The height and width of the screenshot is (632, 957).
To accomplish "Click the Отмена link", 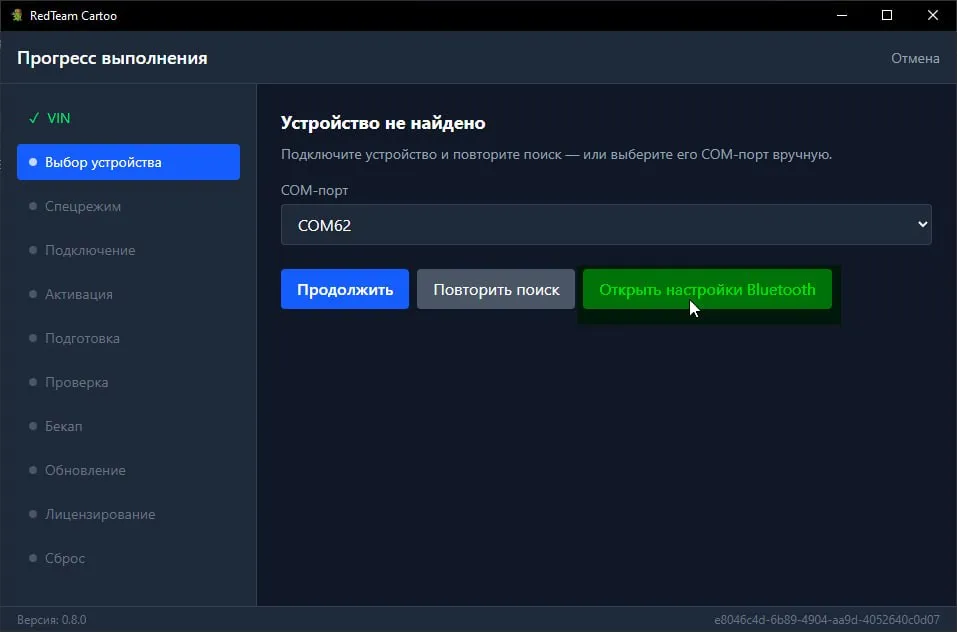I will click(915, 58).
